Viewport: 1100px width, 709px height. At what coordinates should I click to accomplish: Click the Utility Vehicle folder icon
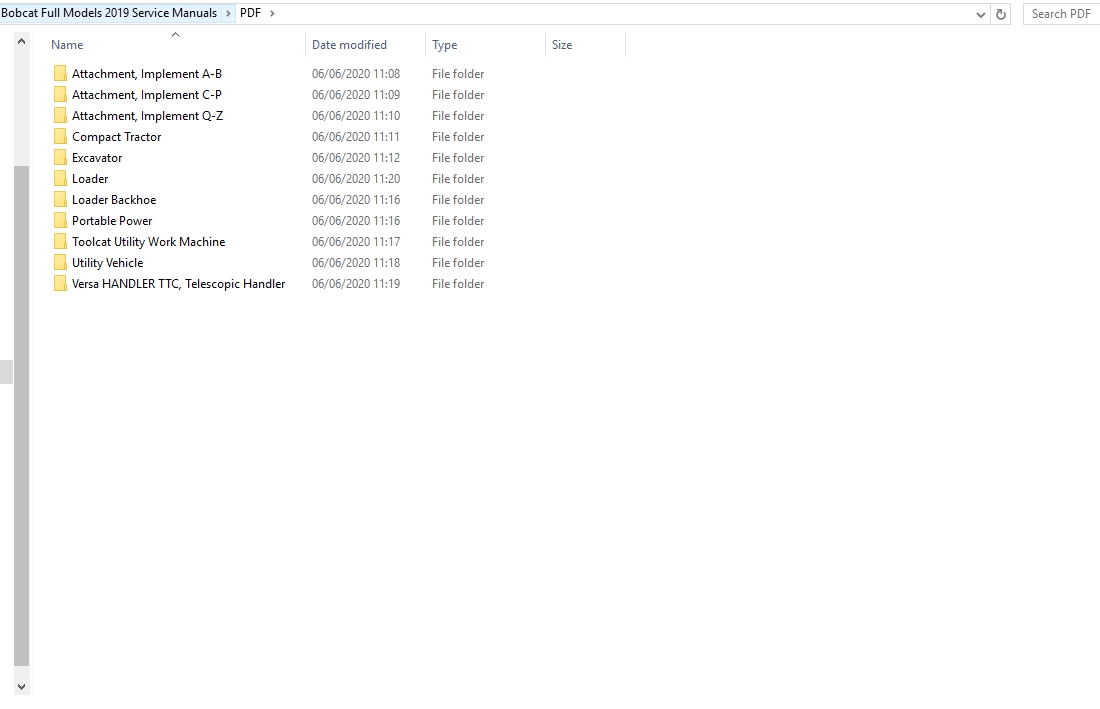[x=60, y=263]
